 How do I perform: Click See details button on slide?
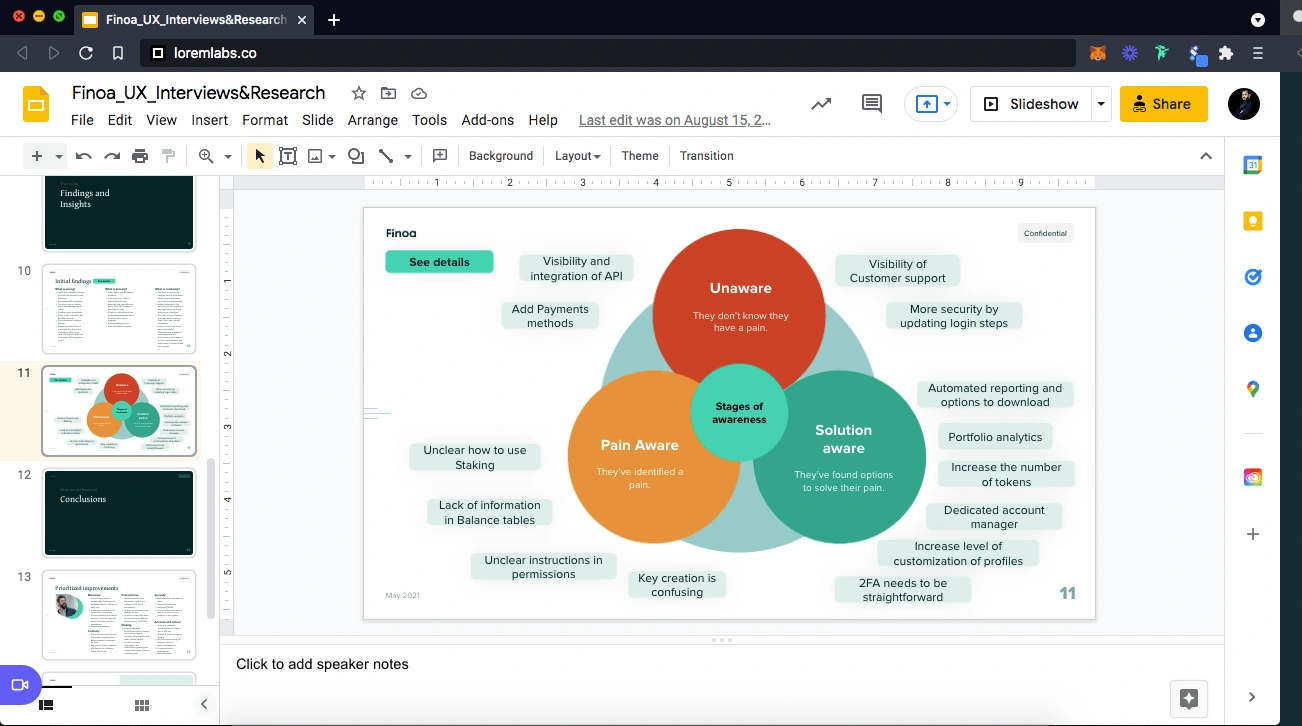[x=439, y=262]
